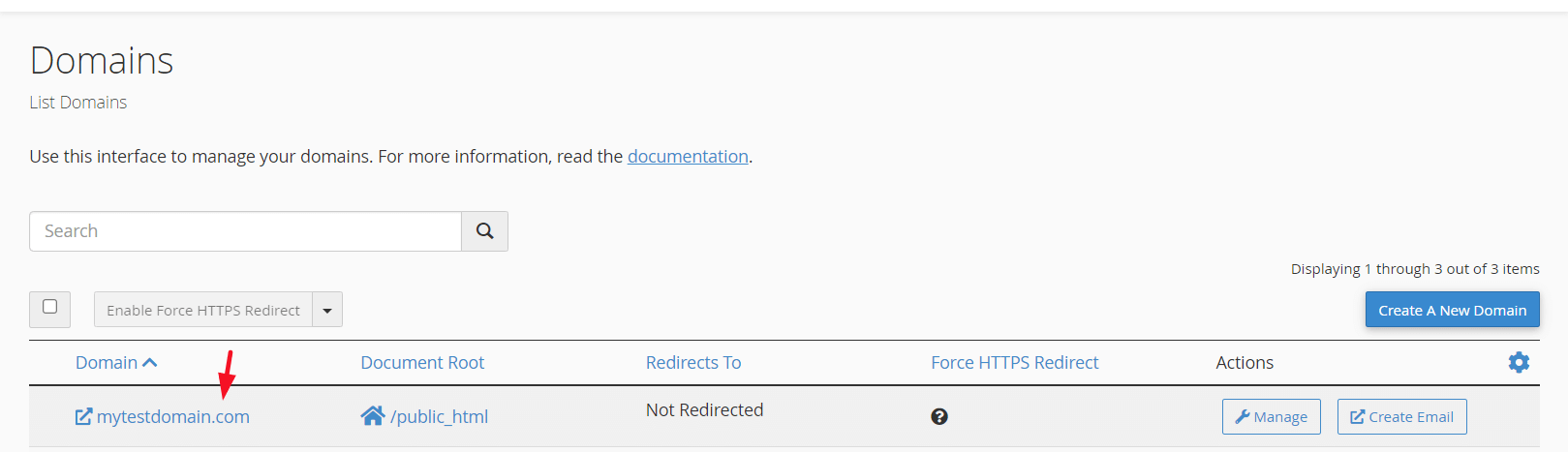Click Create A New Domain button

1453,310
